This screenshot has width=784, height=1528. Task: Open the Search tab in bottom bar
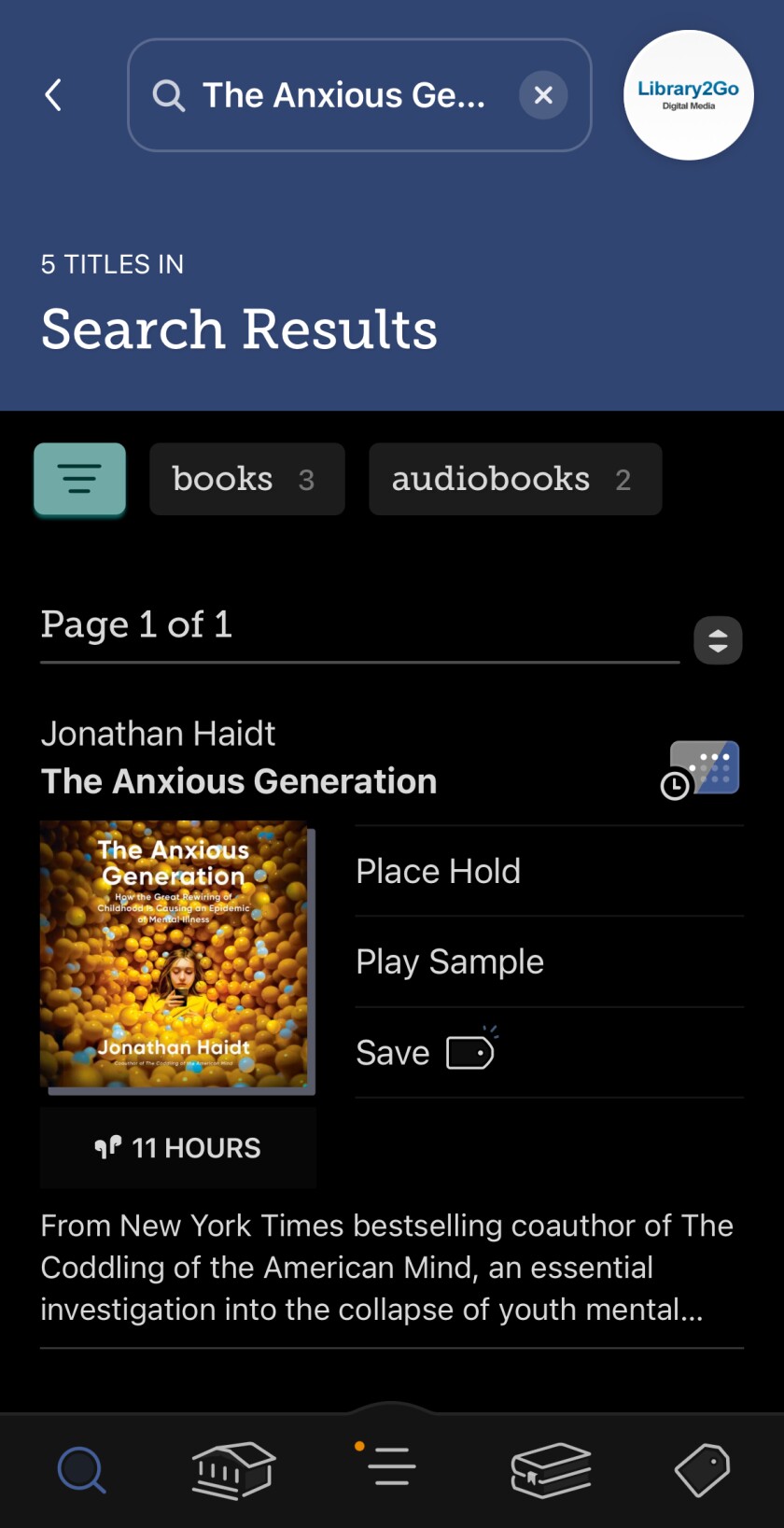(82, 1469)
